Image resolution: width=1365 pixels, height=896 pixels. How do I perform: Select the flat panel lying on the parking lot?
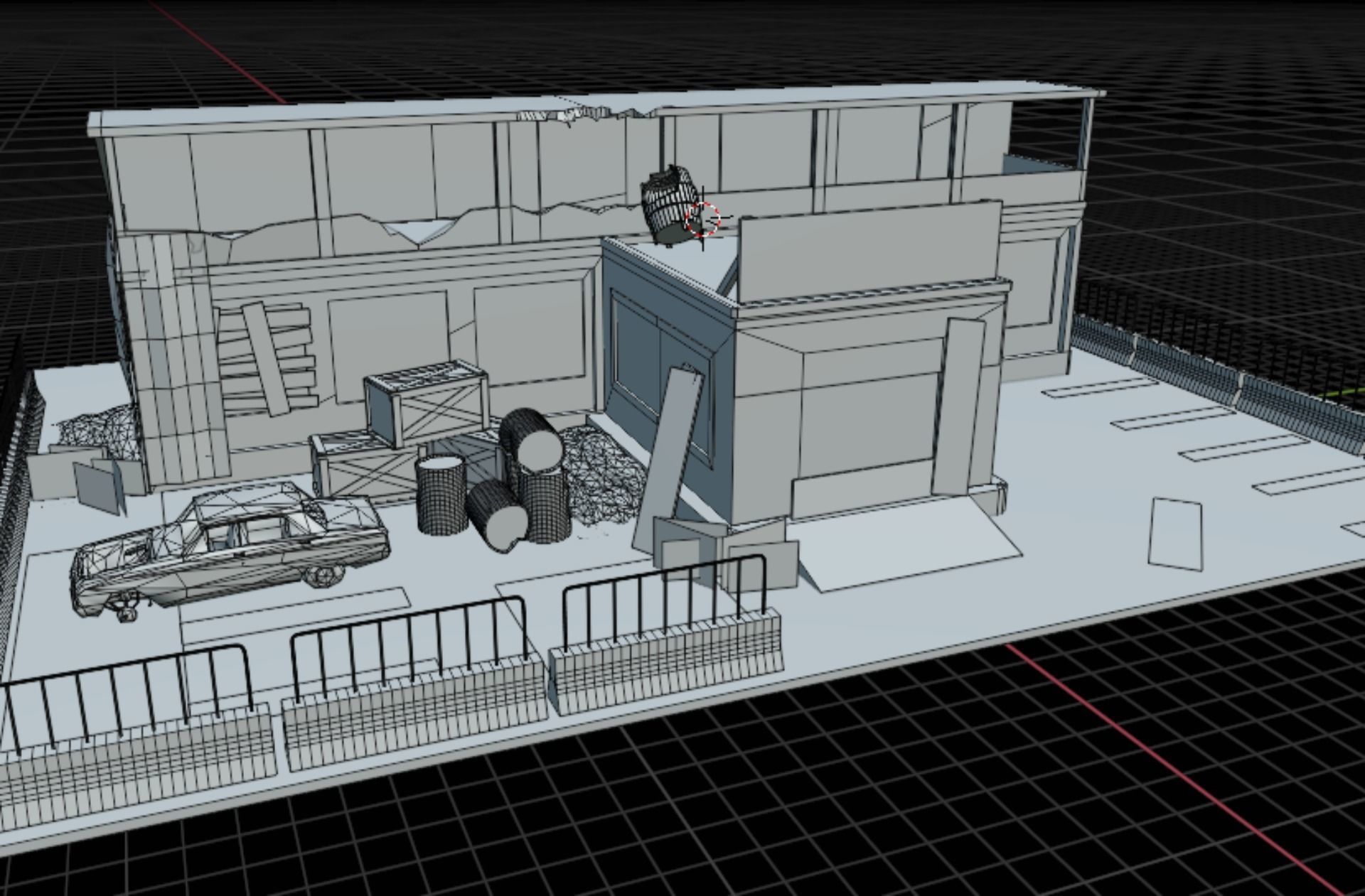1176,533
